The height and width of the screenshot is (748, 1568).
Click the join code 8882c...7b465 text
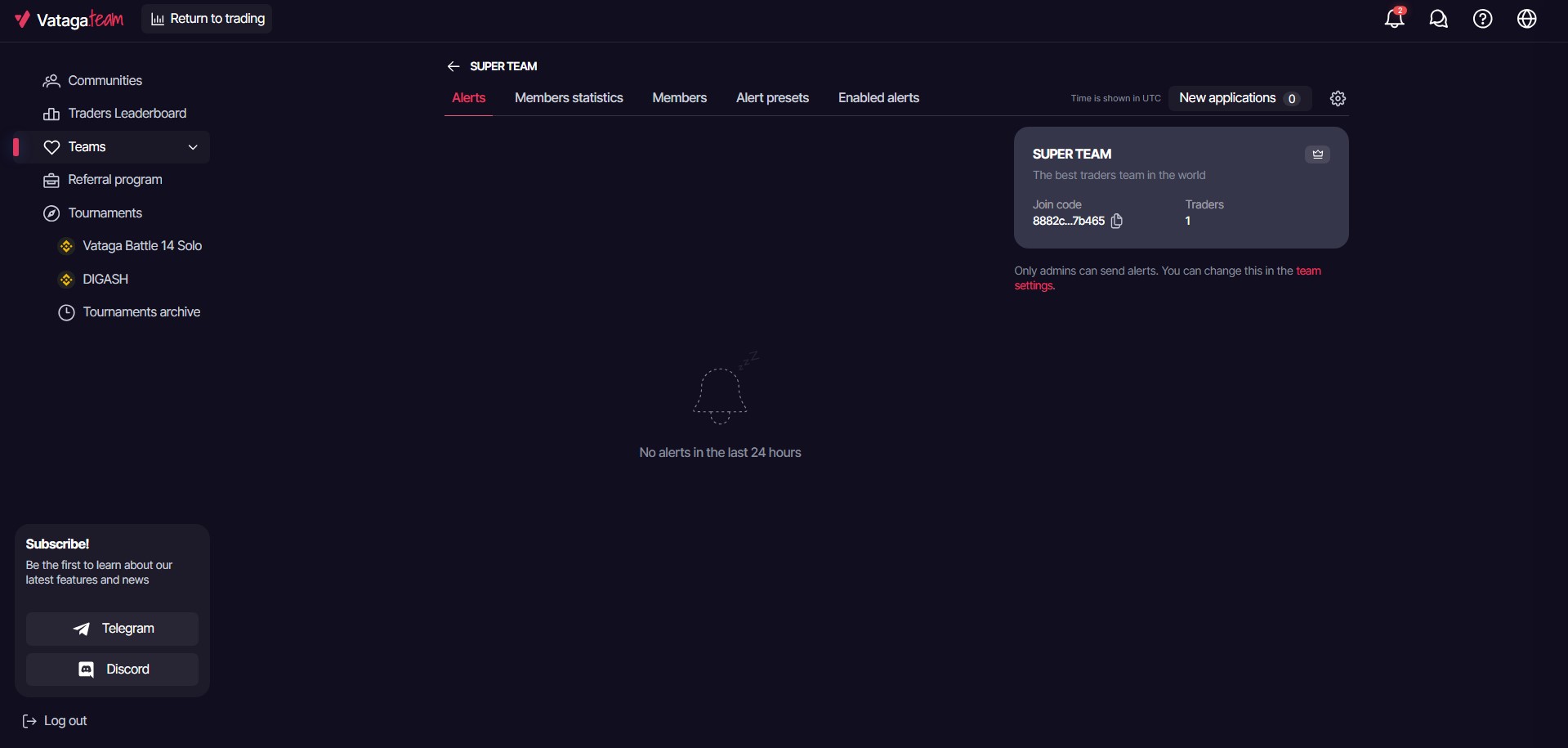coord(1068,221)
